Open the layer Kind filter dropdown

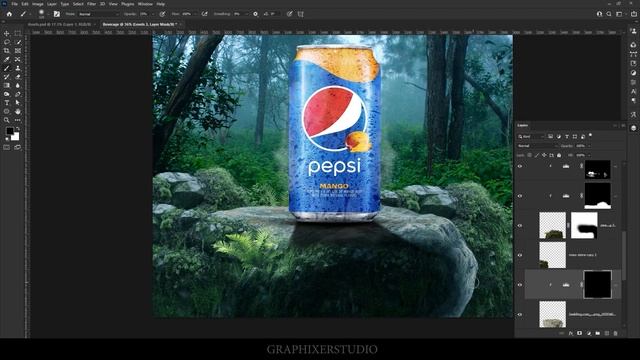click(x=531, y=136)
